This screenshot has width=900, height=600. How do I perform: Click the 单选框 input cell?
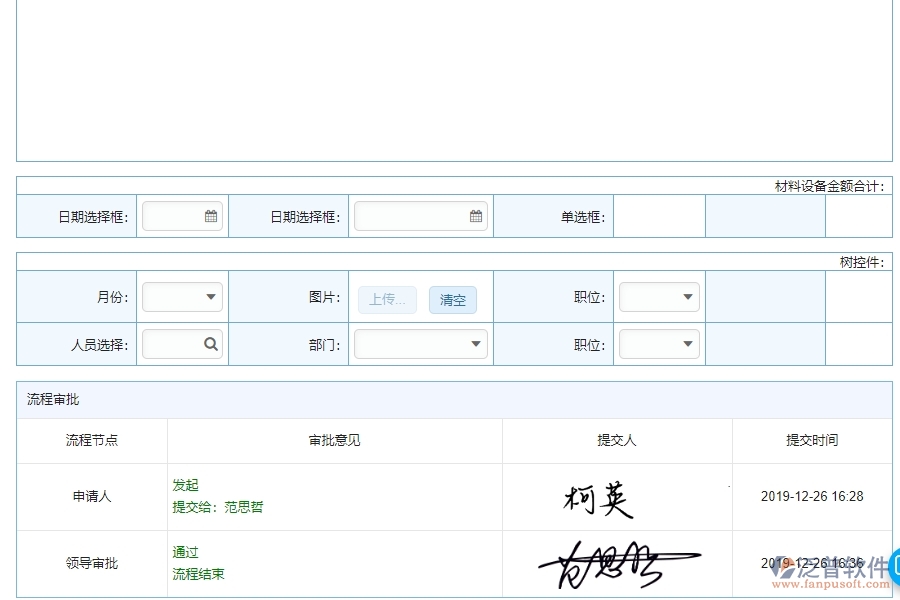point(659,215)
